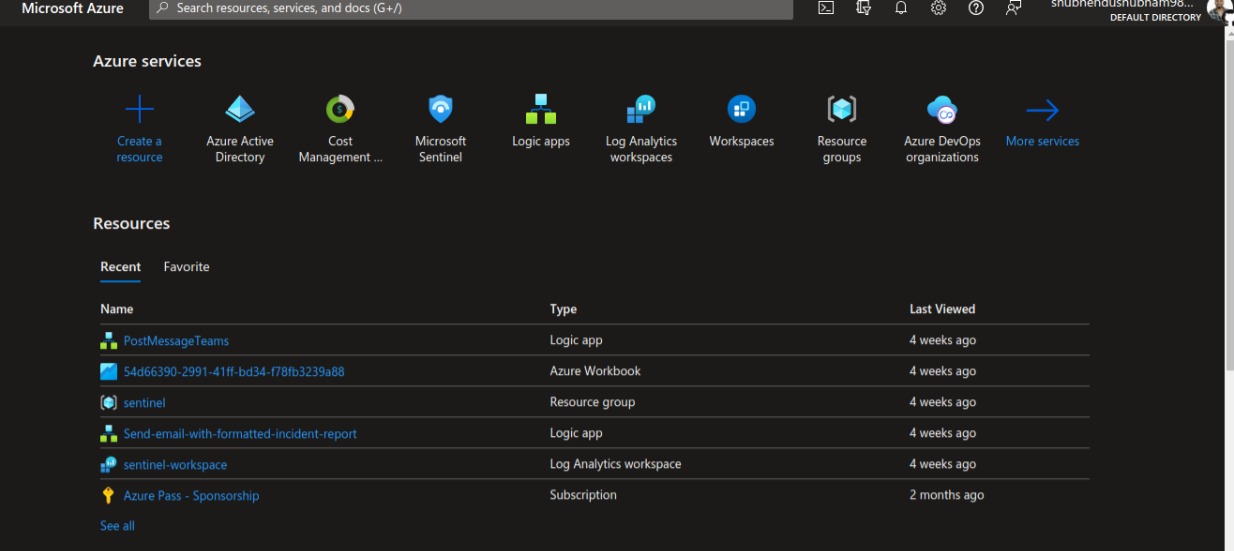Open Send-email-with-formatted-incident-report link
The width and height of the screenshot is (1234, 551).
pos(240,434)
